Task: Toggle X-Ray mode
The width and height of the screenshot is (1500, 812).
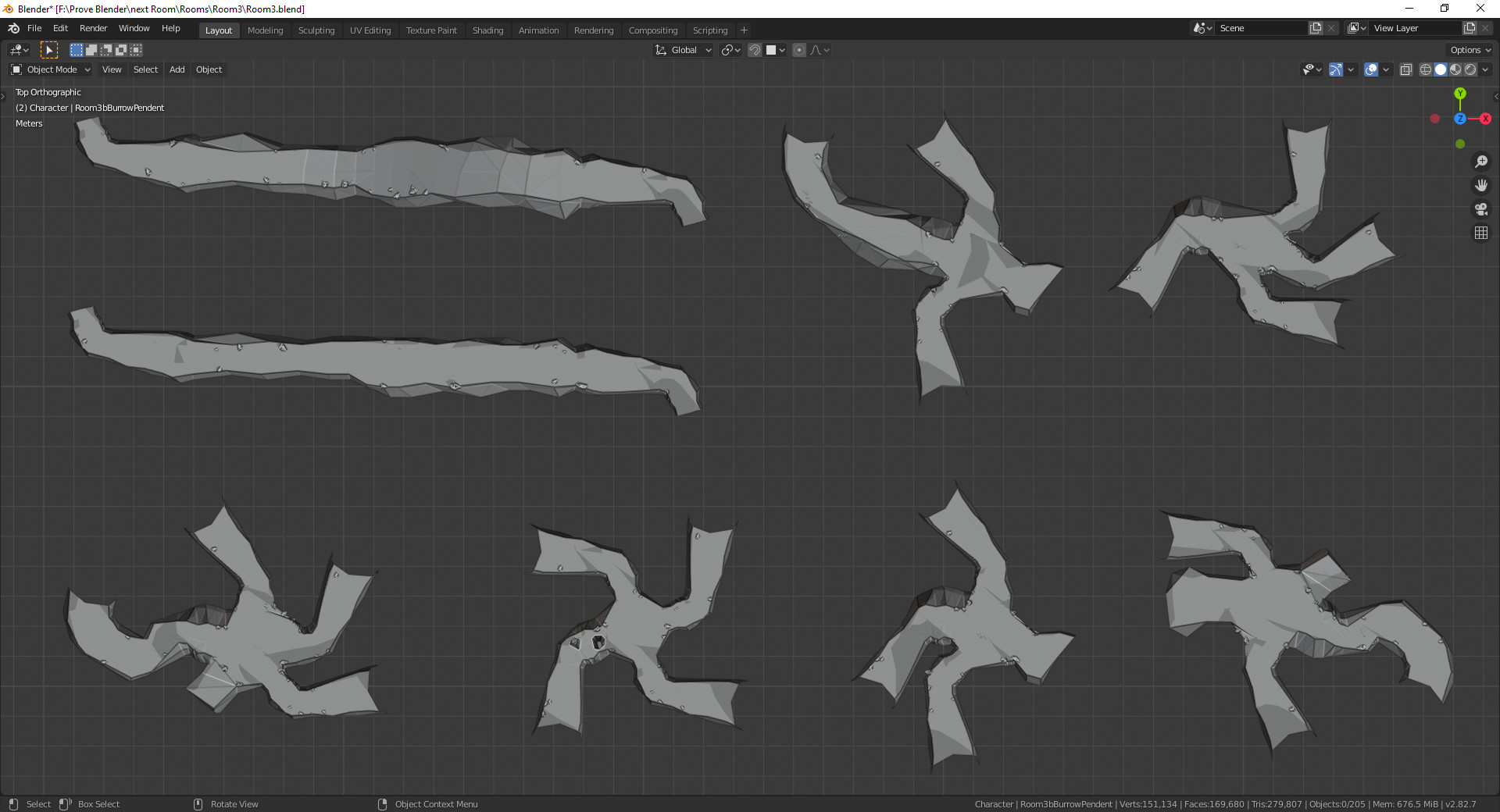Action: (x=1405, y=69)
